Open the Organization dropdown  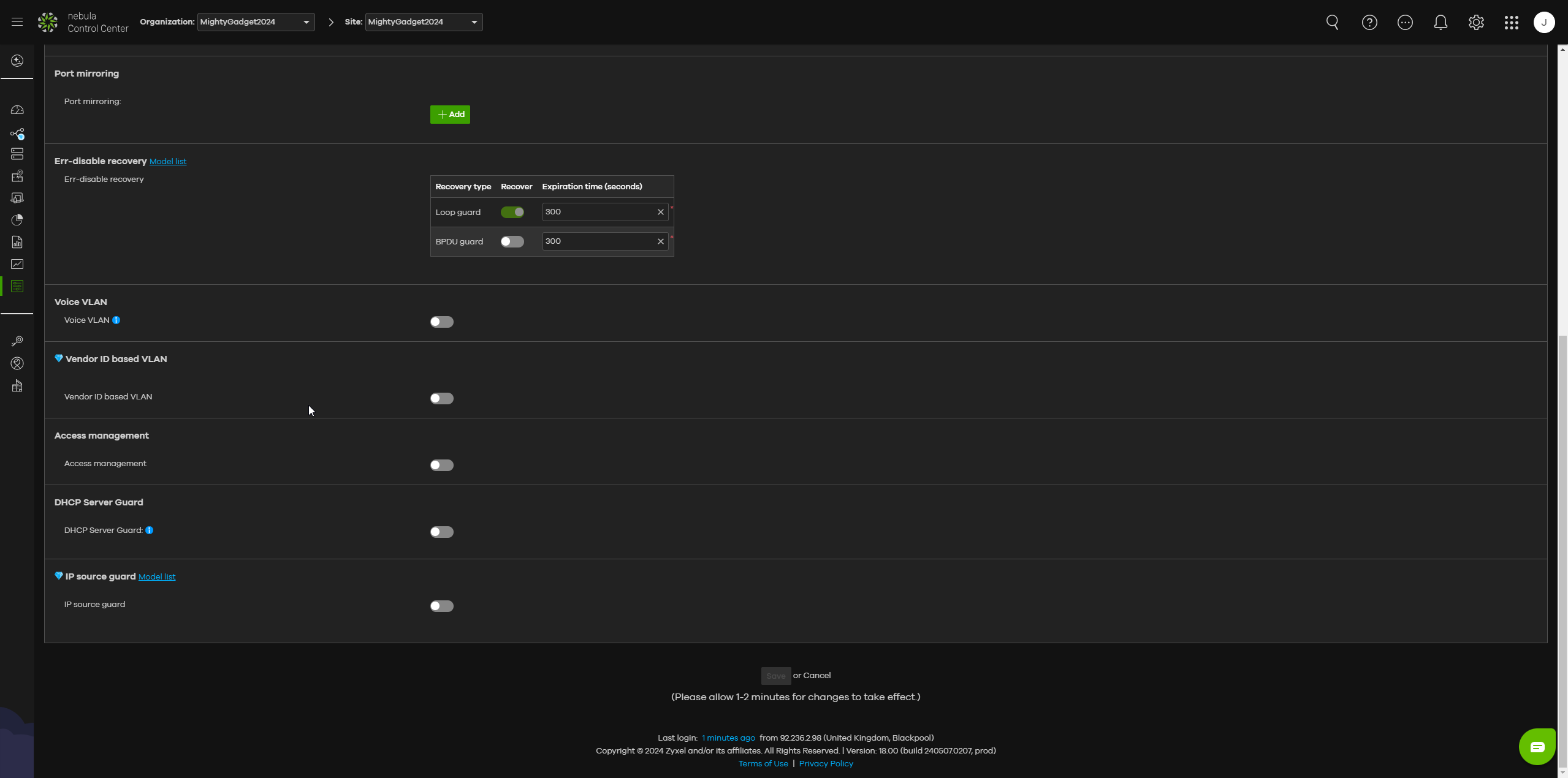256,22
